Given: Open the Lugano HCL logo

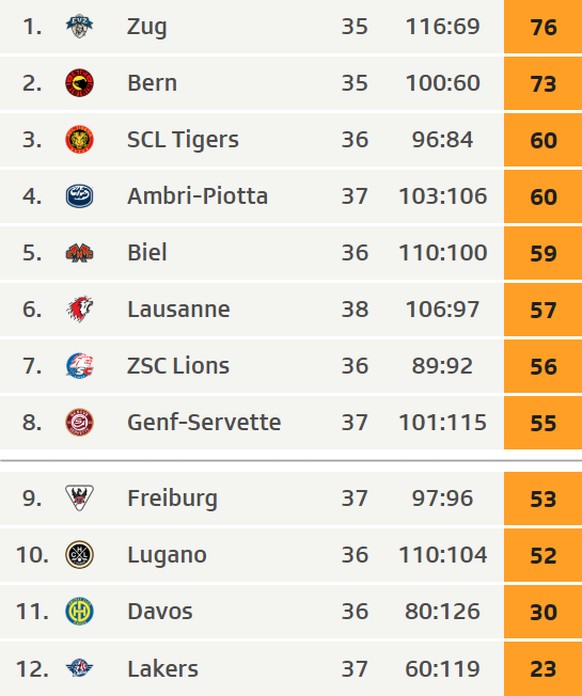Looking at the screenshot, I should coord(79,555).
